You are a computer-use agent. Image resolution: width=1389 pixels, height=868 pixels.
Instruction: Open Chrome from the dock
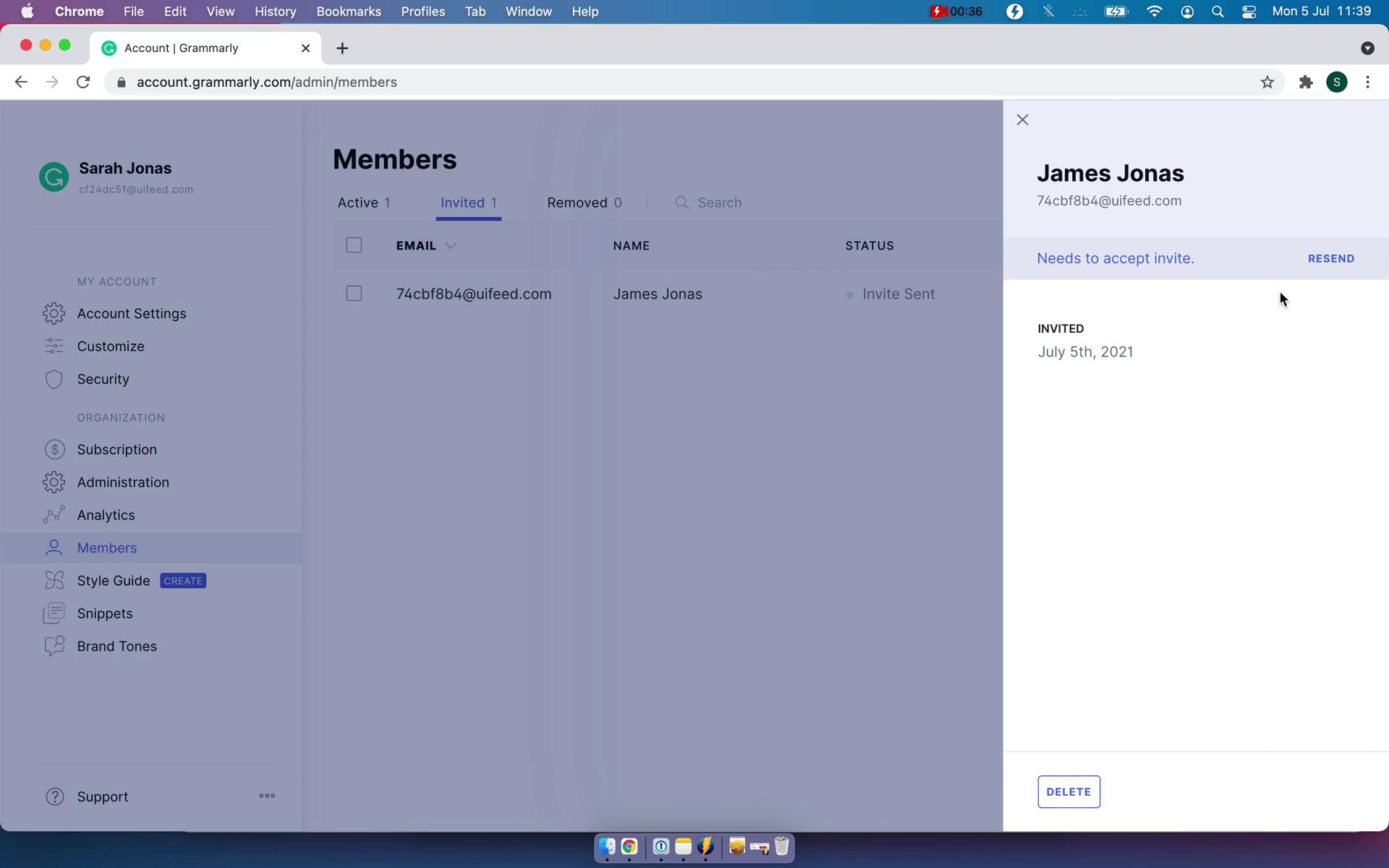click(629, 846)
